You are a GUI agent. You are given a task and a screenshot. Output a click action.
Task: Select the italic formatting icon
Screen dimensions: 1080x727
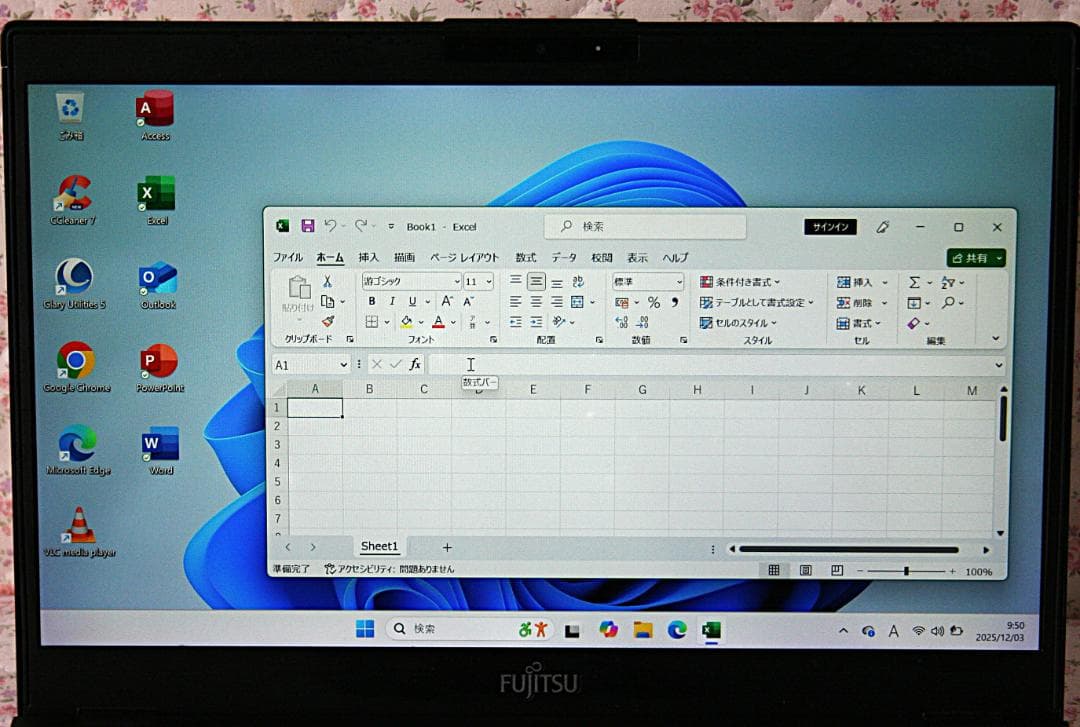coord(392,301)
